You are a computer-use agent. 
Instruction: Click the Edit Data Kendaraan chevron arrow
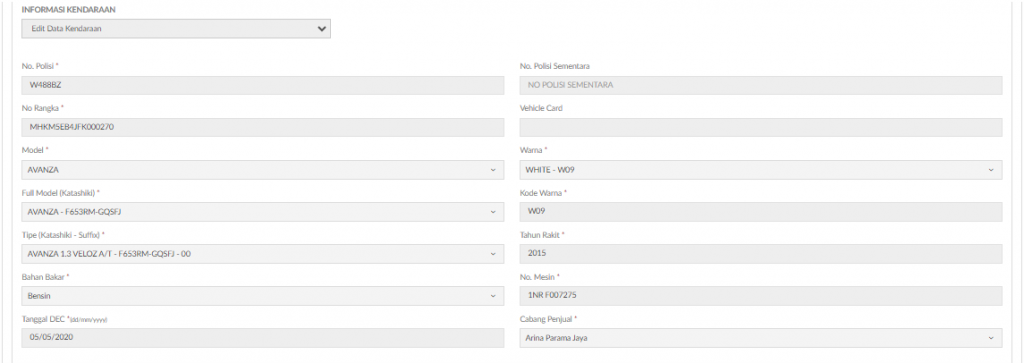click(321, 29)
